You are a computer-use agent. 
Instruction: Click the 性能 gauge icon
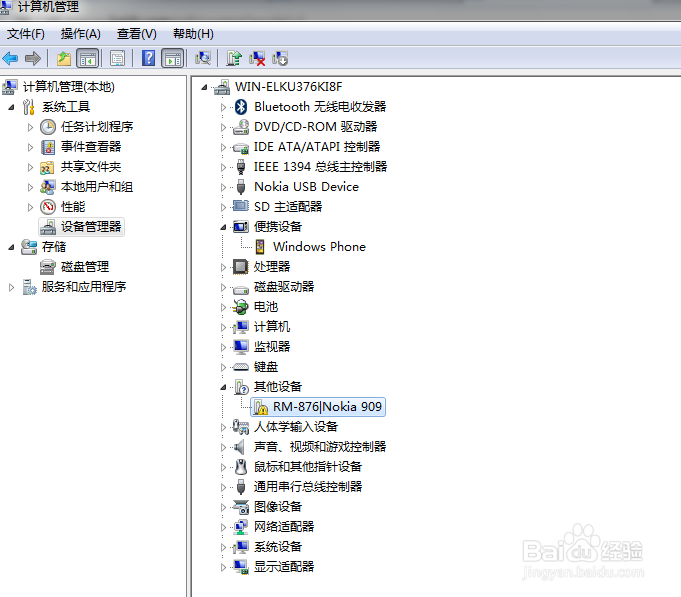(48, 207)
